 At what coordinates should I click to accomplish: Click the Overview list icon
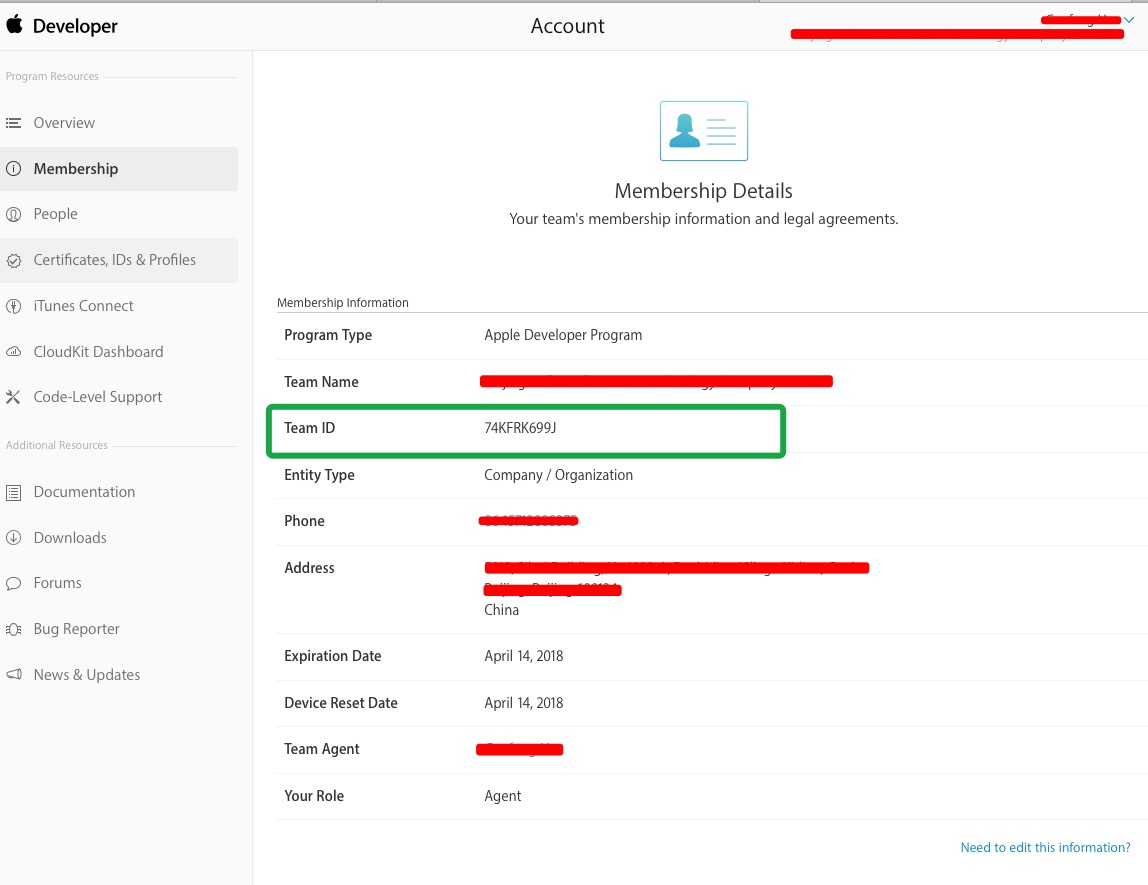point(13,123)
